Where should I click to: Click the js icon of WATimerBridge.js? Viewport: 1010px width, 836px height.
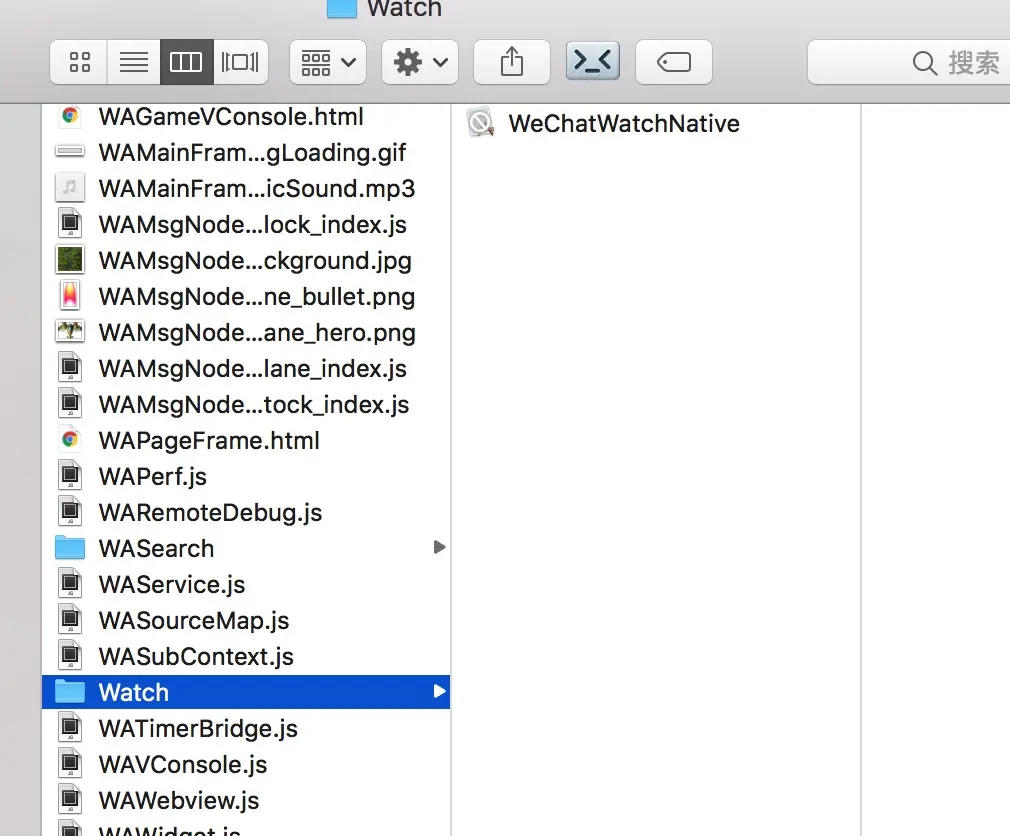70,728
